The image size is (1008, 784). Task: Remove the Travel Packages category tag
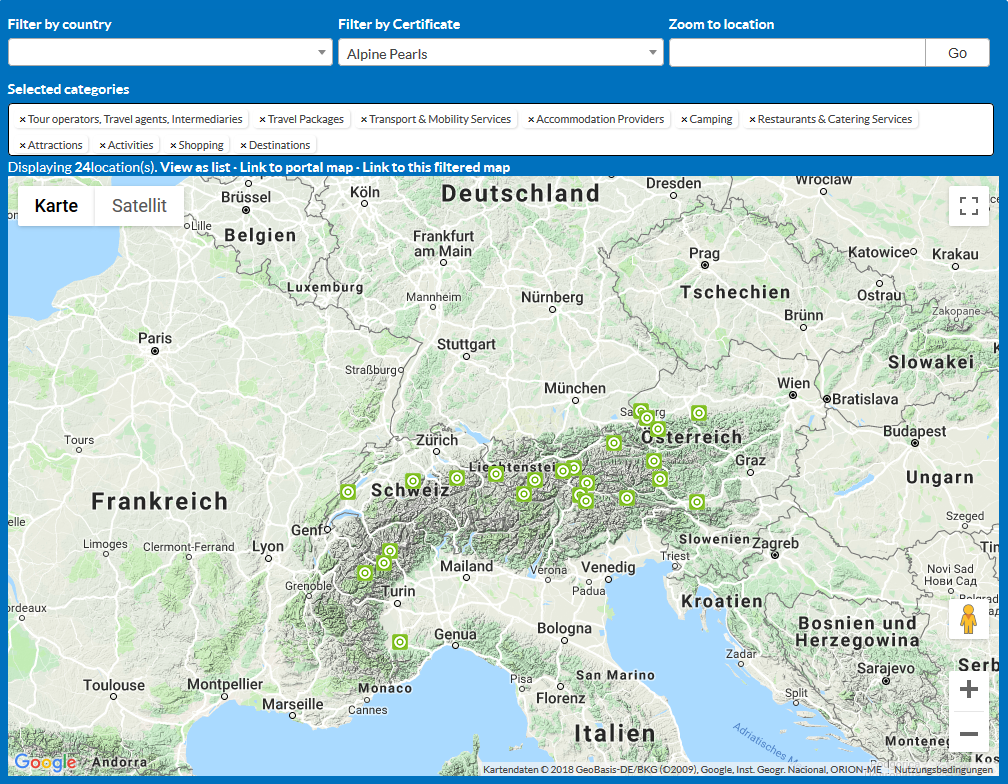(x=262, y=120)
